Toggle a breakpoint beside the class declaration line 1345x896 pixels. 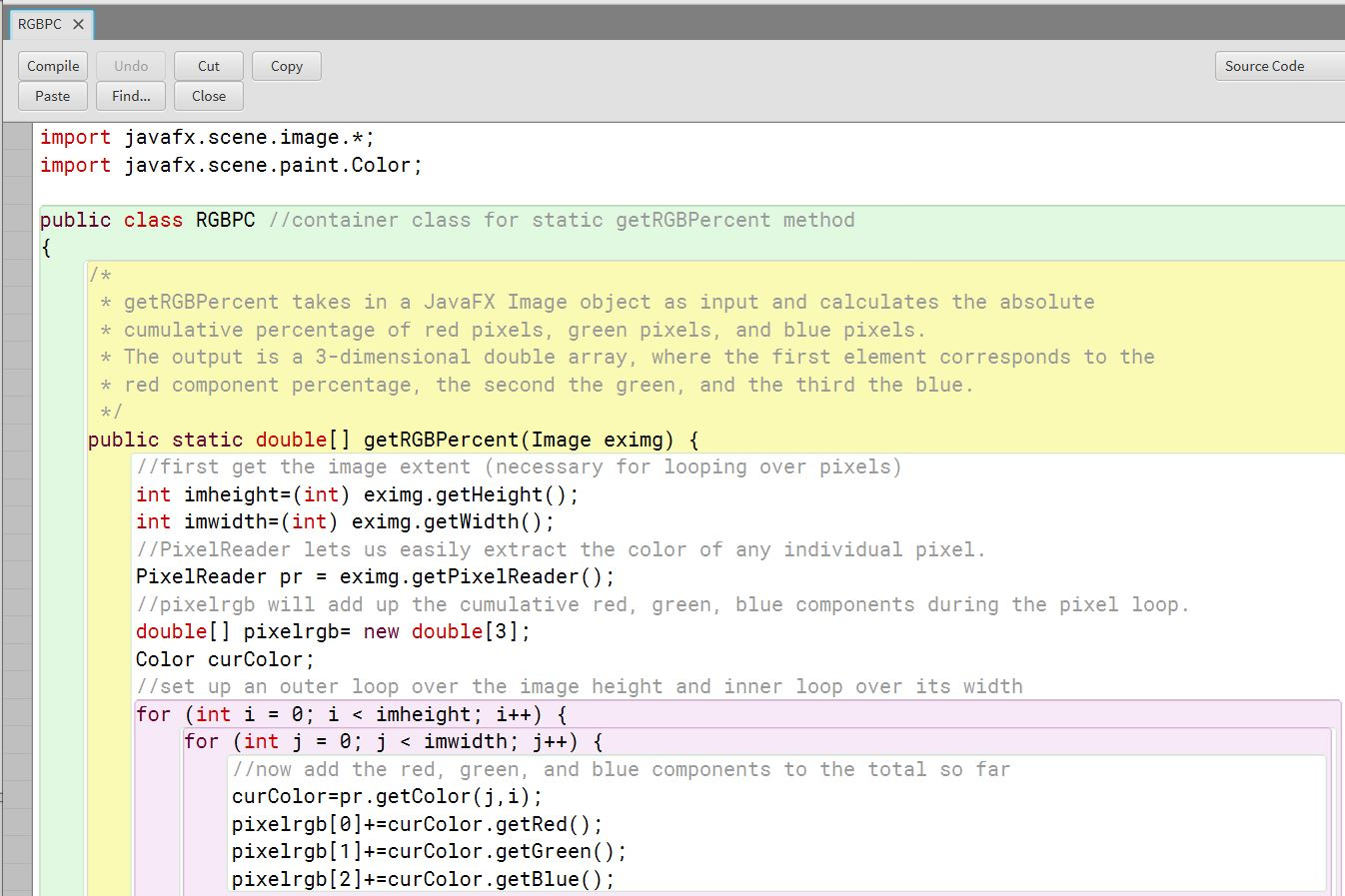pos(16,219)
